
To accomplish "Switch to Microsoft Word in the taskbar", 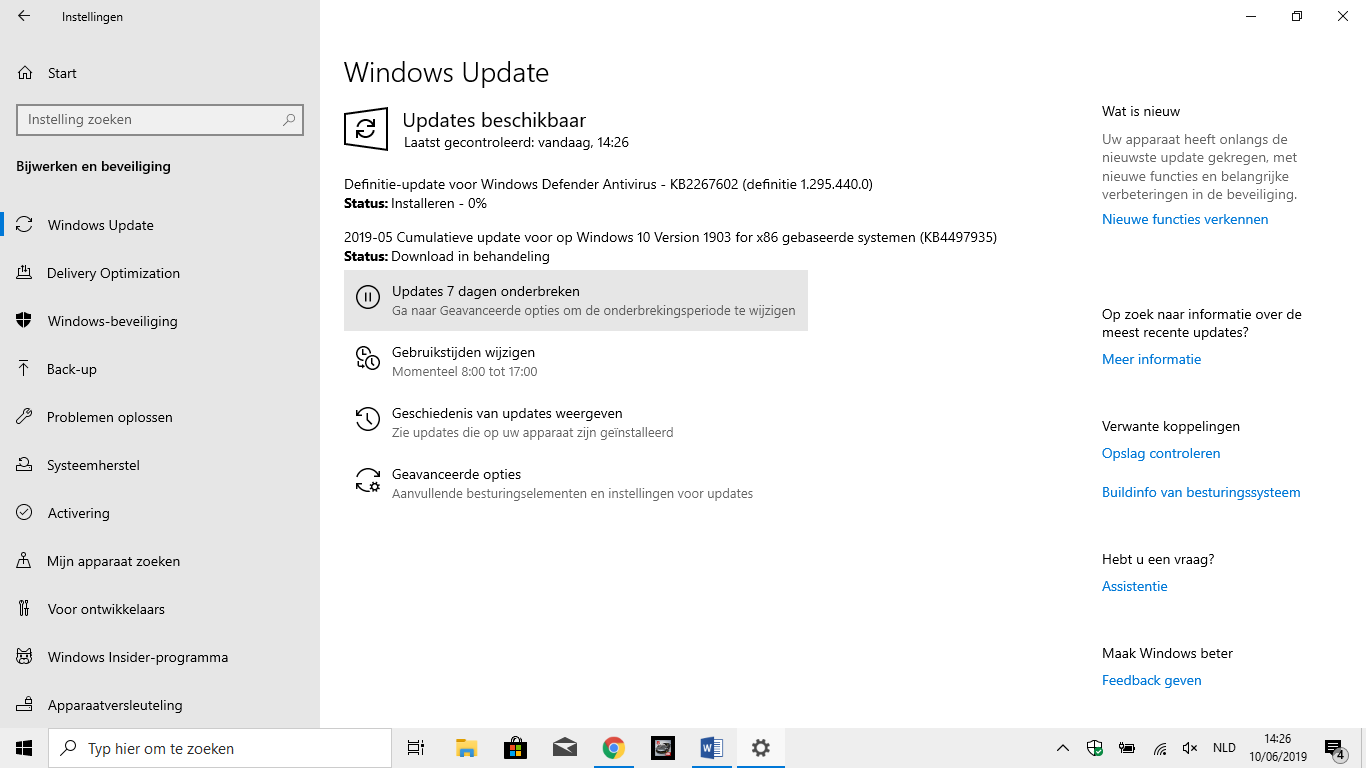I will click(x=711, y=748).
